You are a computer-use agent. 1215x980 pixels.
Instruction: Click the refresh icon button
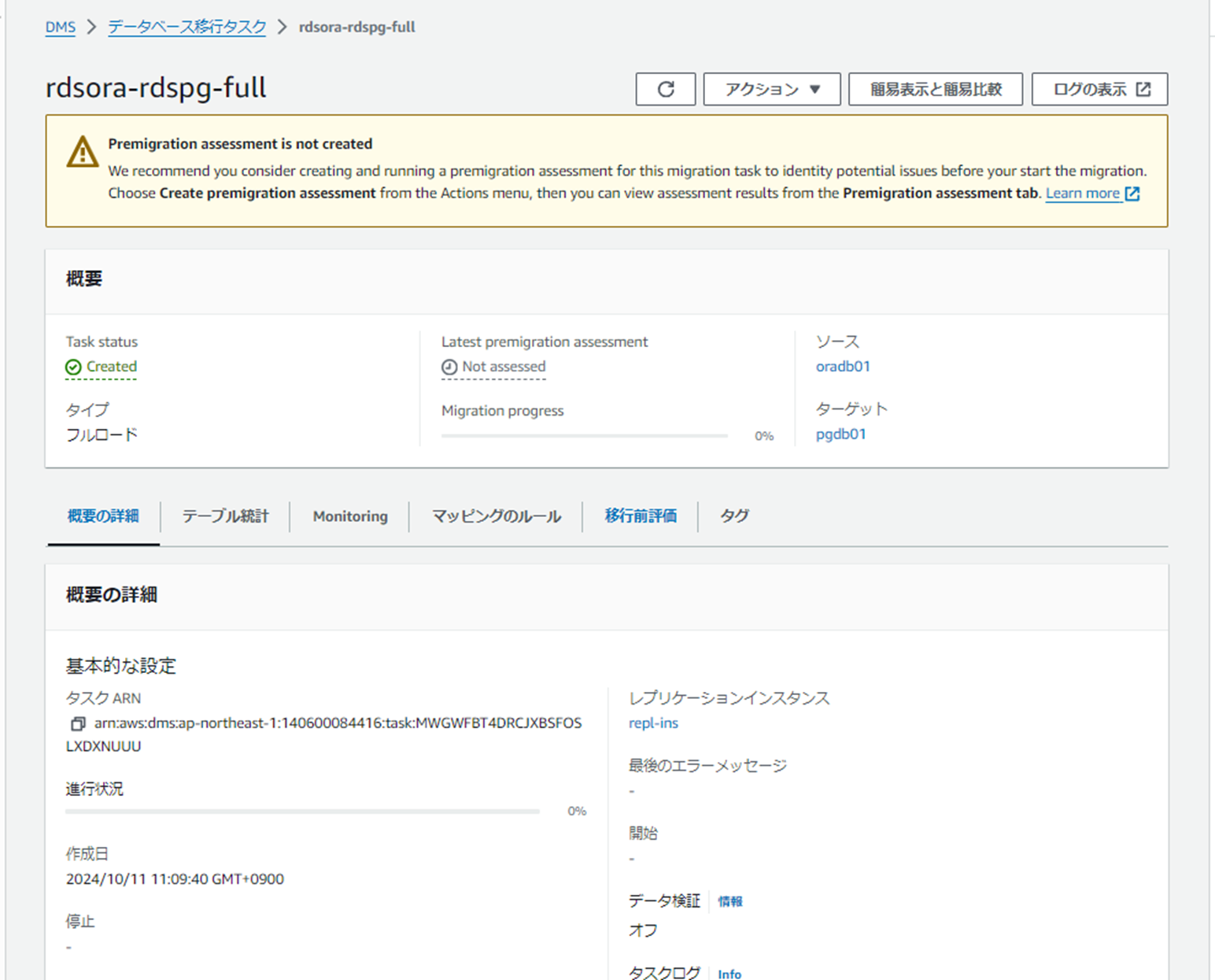665,89
